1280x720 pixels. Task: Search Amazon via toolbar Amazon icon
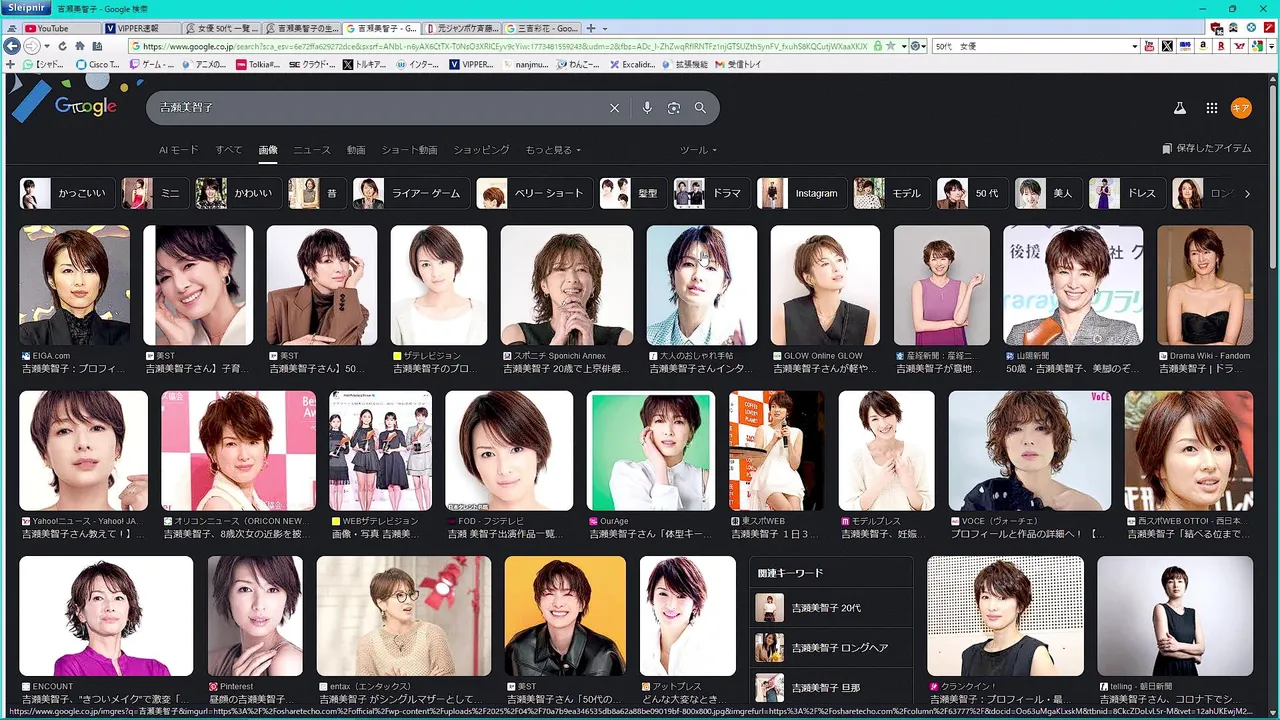tap(1203, 46)
